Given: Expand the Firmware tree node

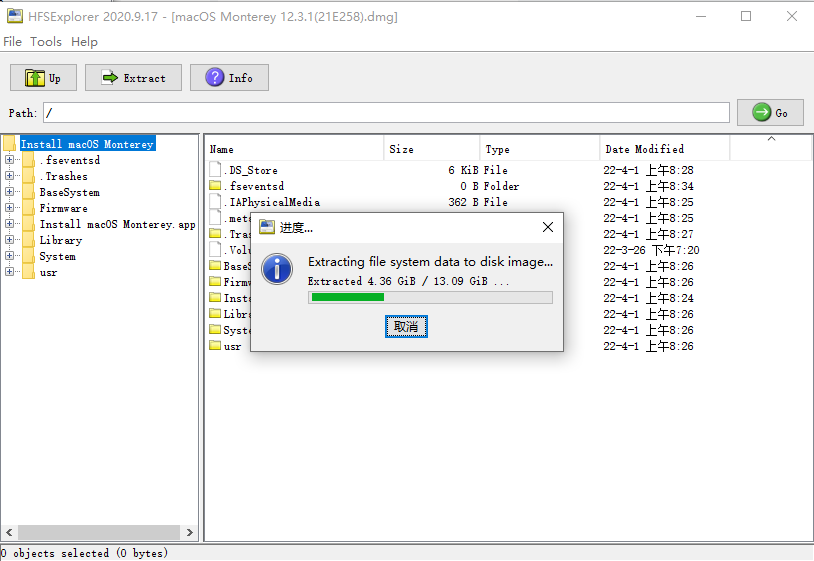Looking at the screenshot, I should click(9, 208).
